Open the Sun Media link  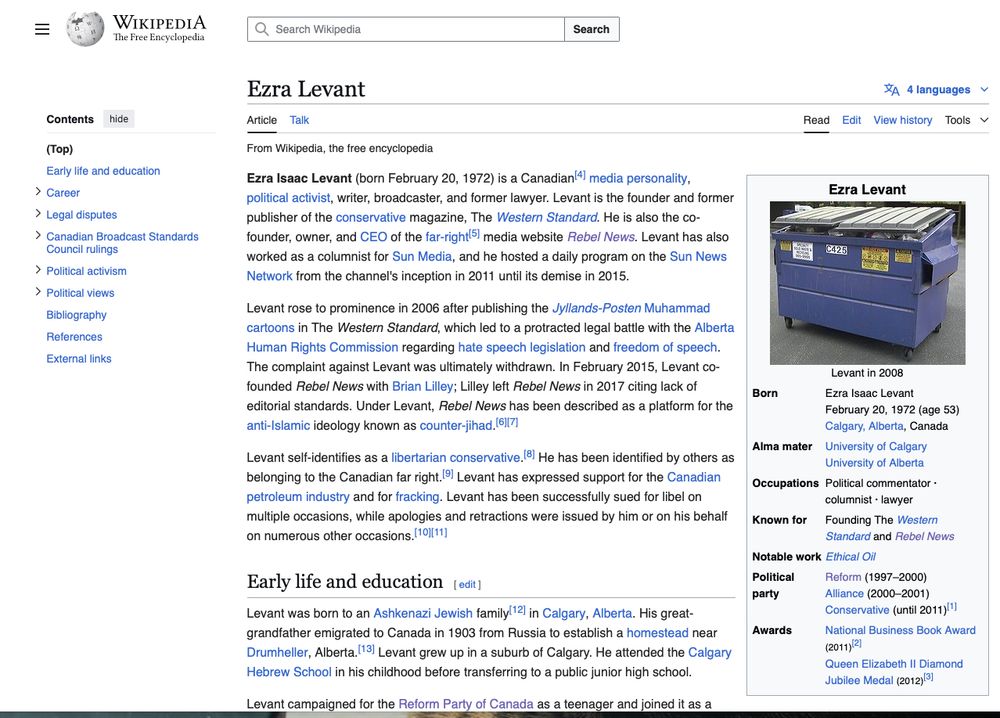pos(422,256)
